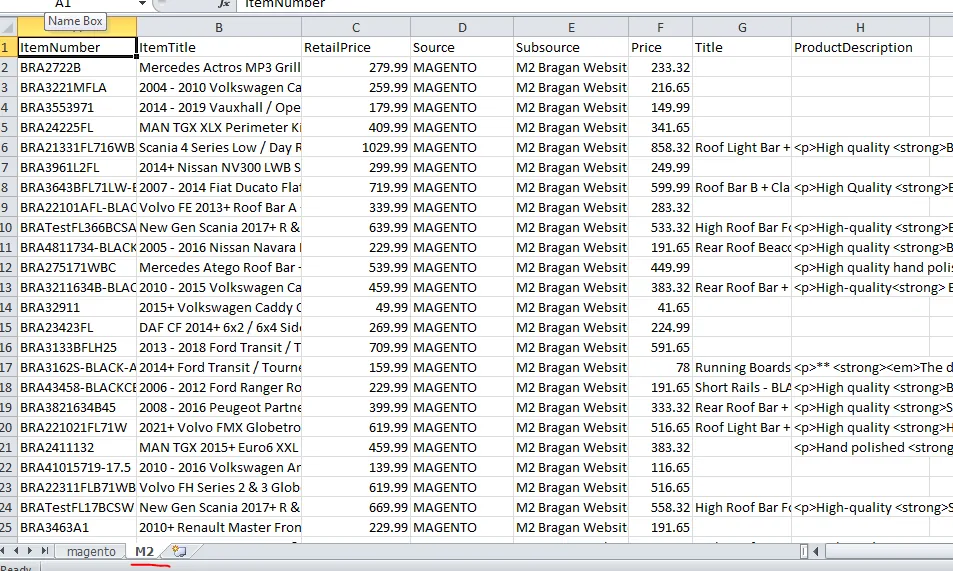Image resolution: width=953 pixels, height=571 pixels.
Task: Select cell containing BRA3221MFLA
Action: [x=77, y=88]
